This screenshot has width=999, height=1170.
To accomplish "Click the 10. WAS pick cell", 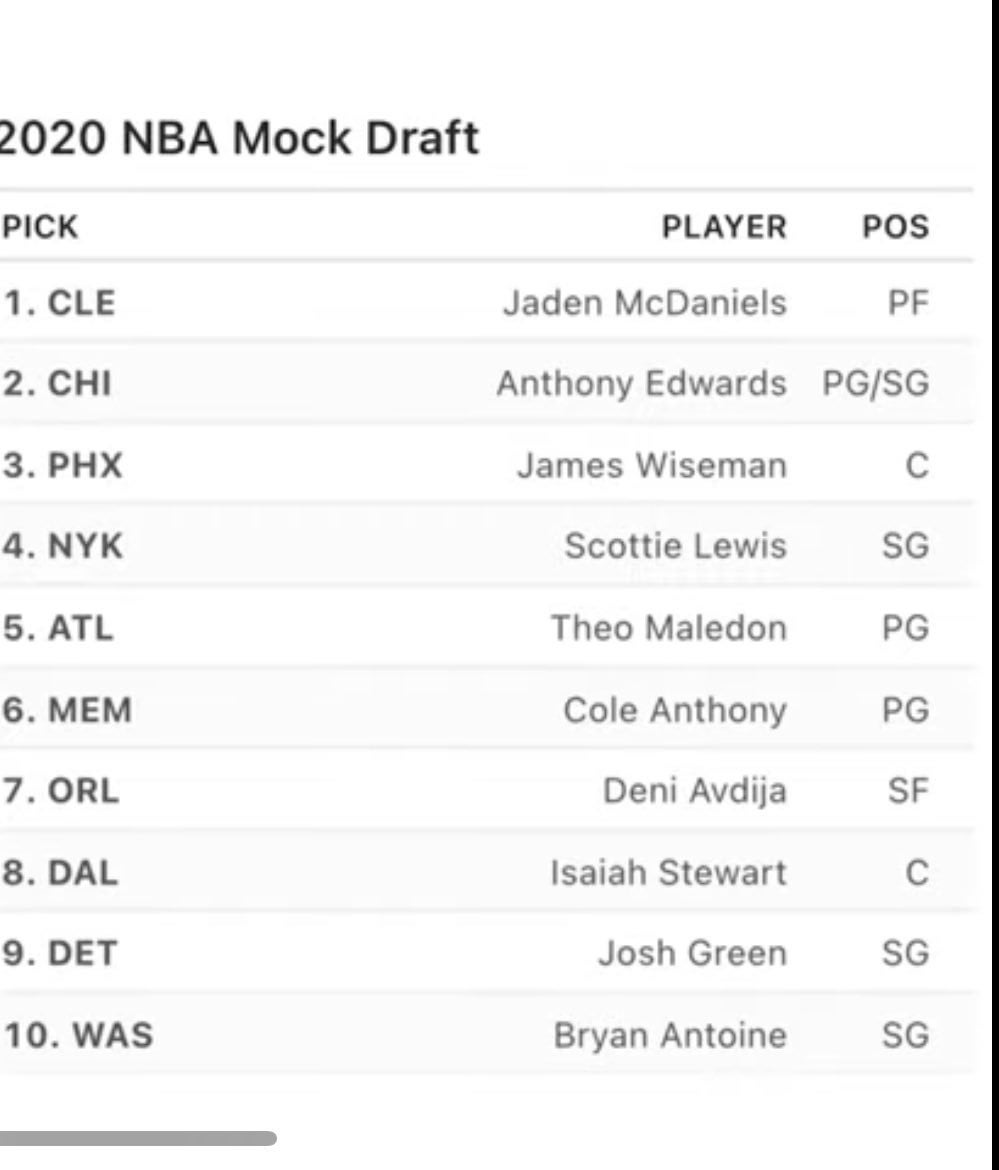I will coord(77,1036).
